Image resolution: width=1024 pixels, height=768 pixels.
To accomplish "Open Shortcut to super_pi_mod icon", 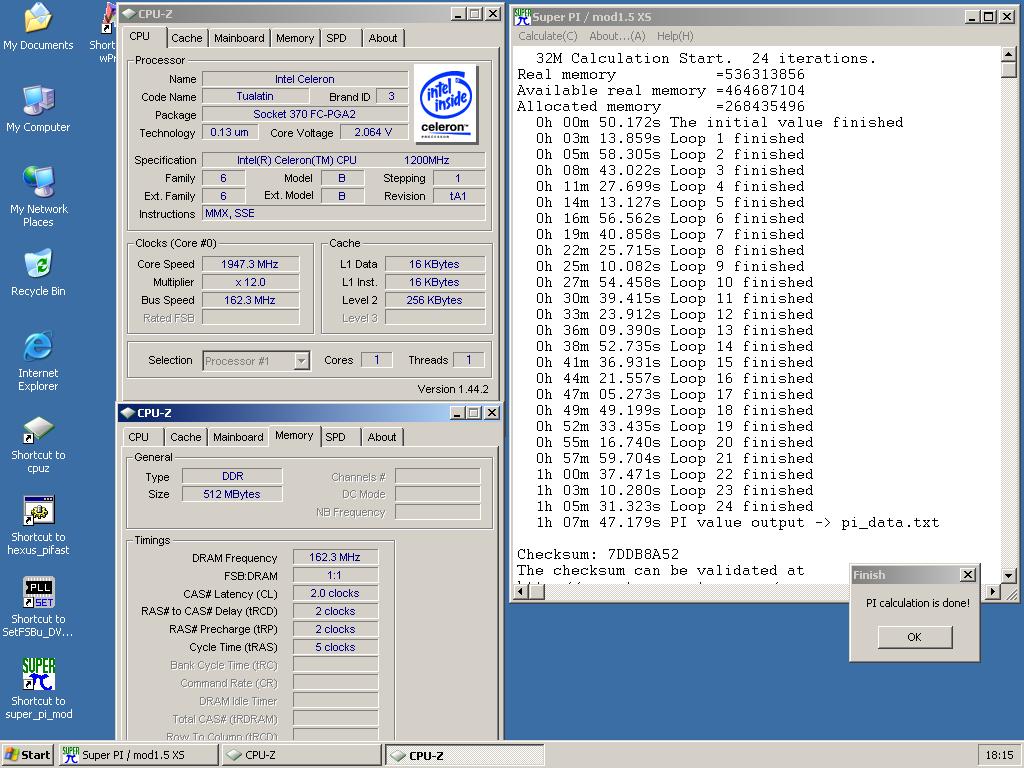I will tap(38, 689).
